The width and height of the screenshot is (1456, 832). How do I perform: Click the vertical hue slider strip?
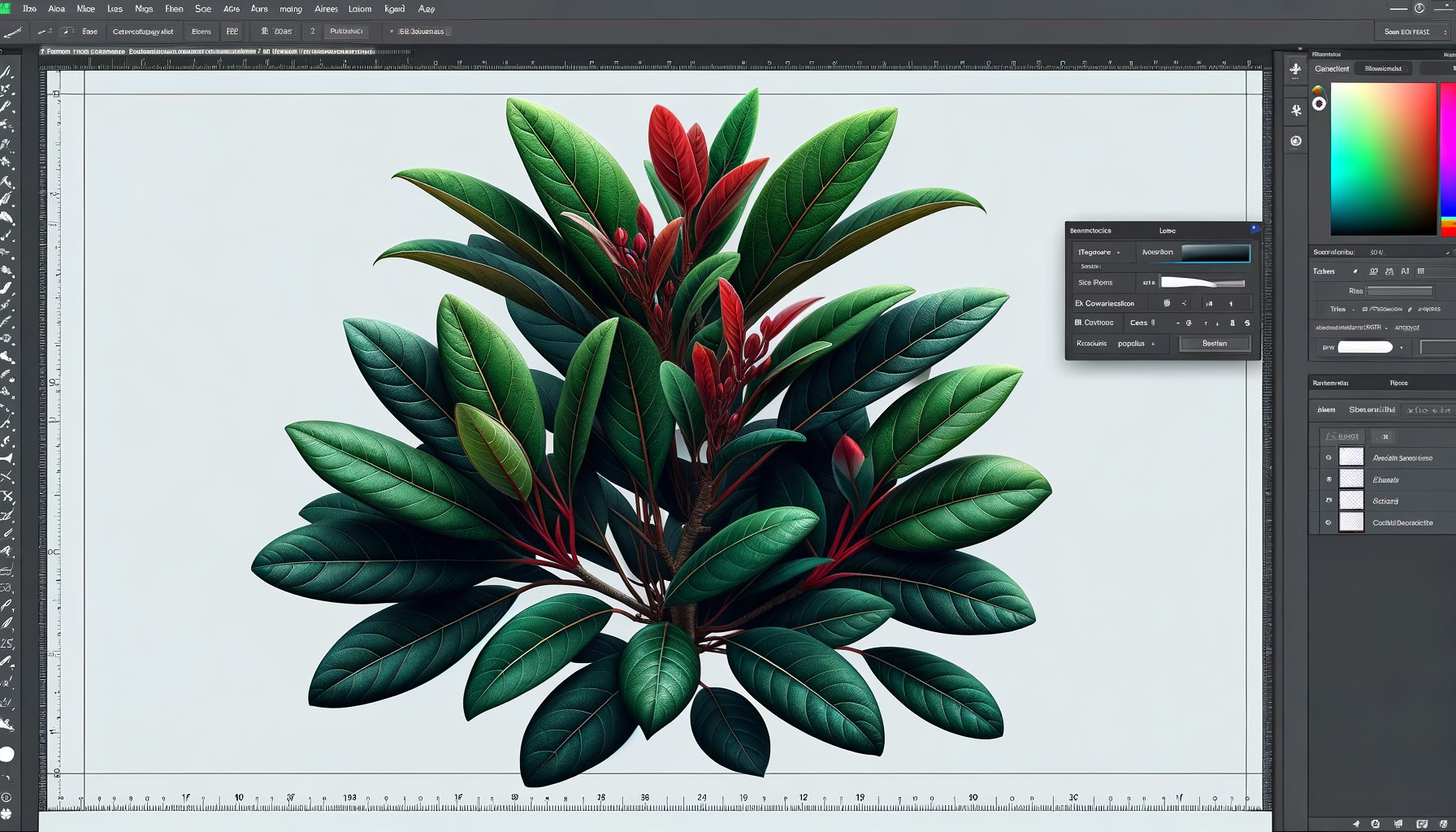click(x=1448, y=159)
